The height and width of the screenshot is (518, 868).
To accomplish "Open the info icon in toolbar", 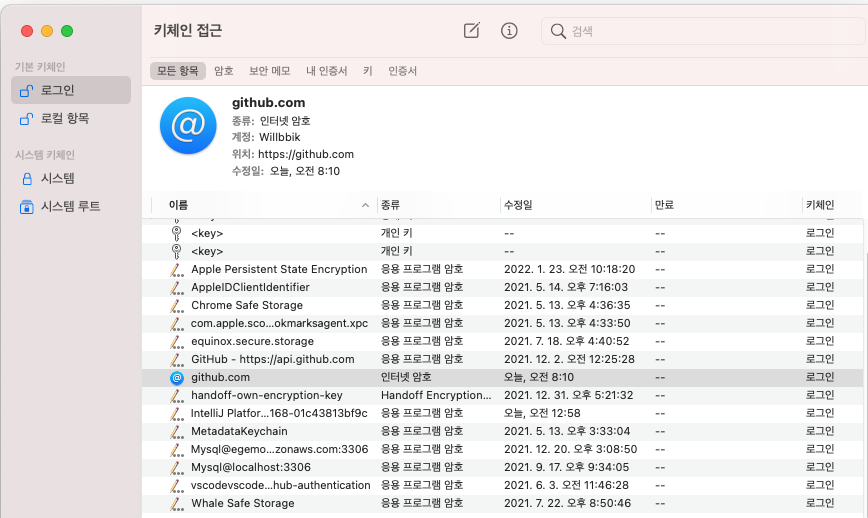I will 509,30.
